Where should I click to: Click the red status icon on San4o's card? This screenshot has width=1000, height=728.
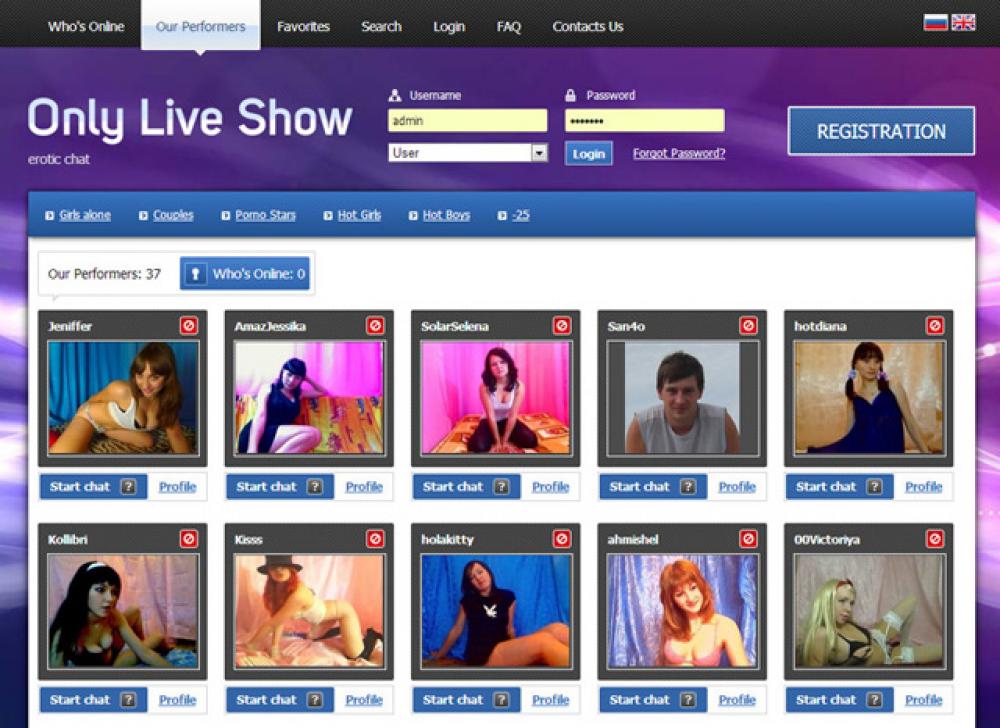[x=748, y=326]
